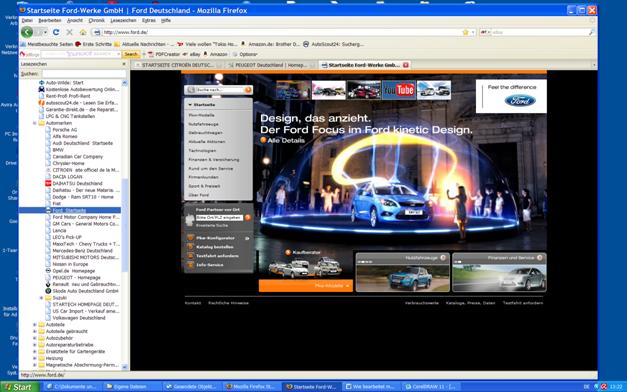Image resolution: width=627 pixels, height=392 pixels.
Task: Reload the page with the blue refresh icon
Action: 56,32
